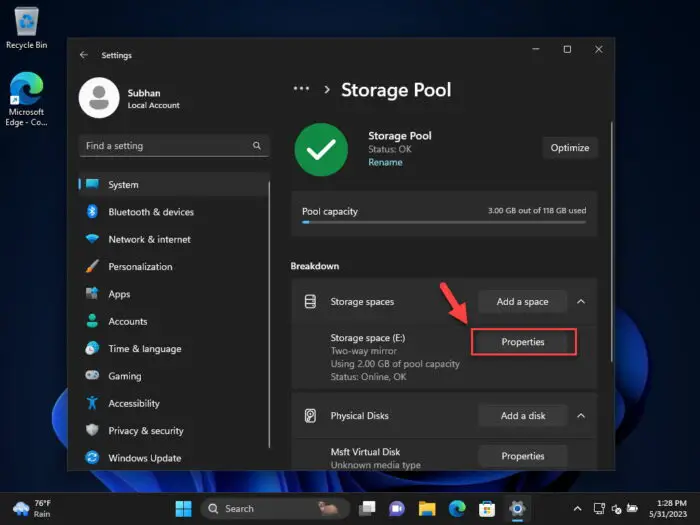Open Bluetooth & devices settings
700x525 pixels.
[173, 212]
